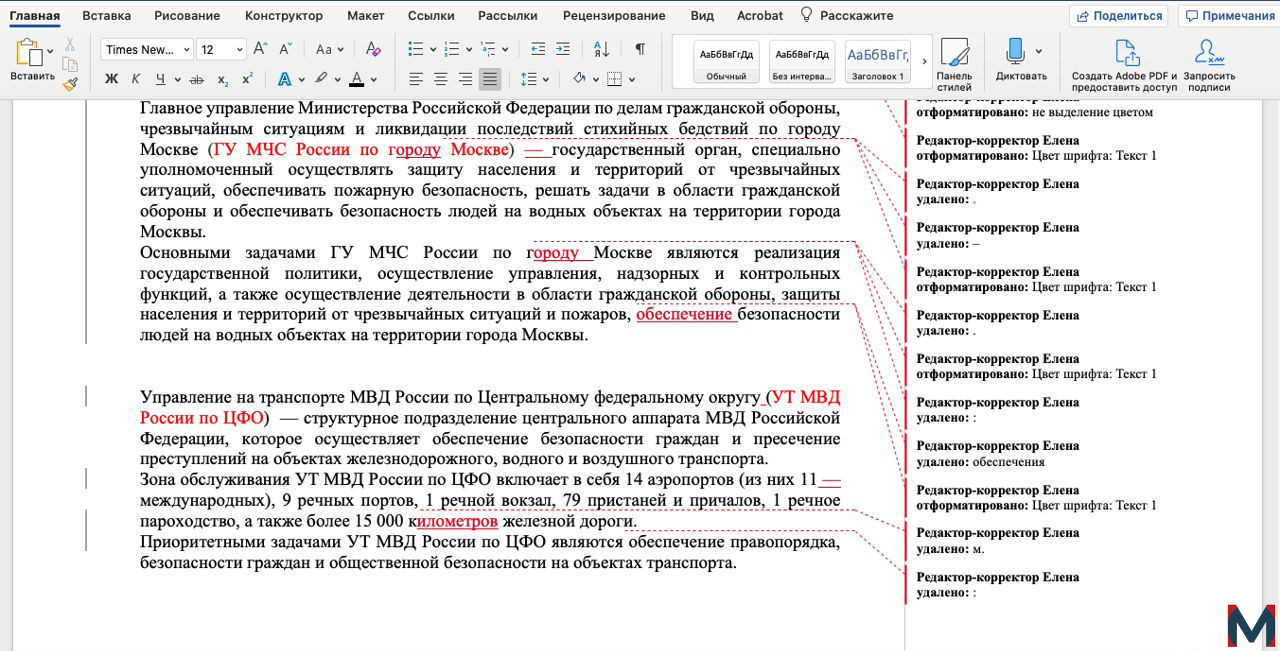Increase font size with the larger A
The image size is (1280, 651).
coord(261,49)
